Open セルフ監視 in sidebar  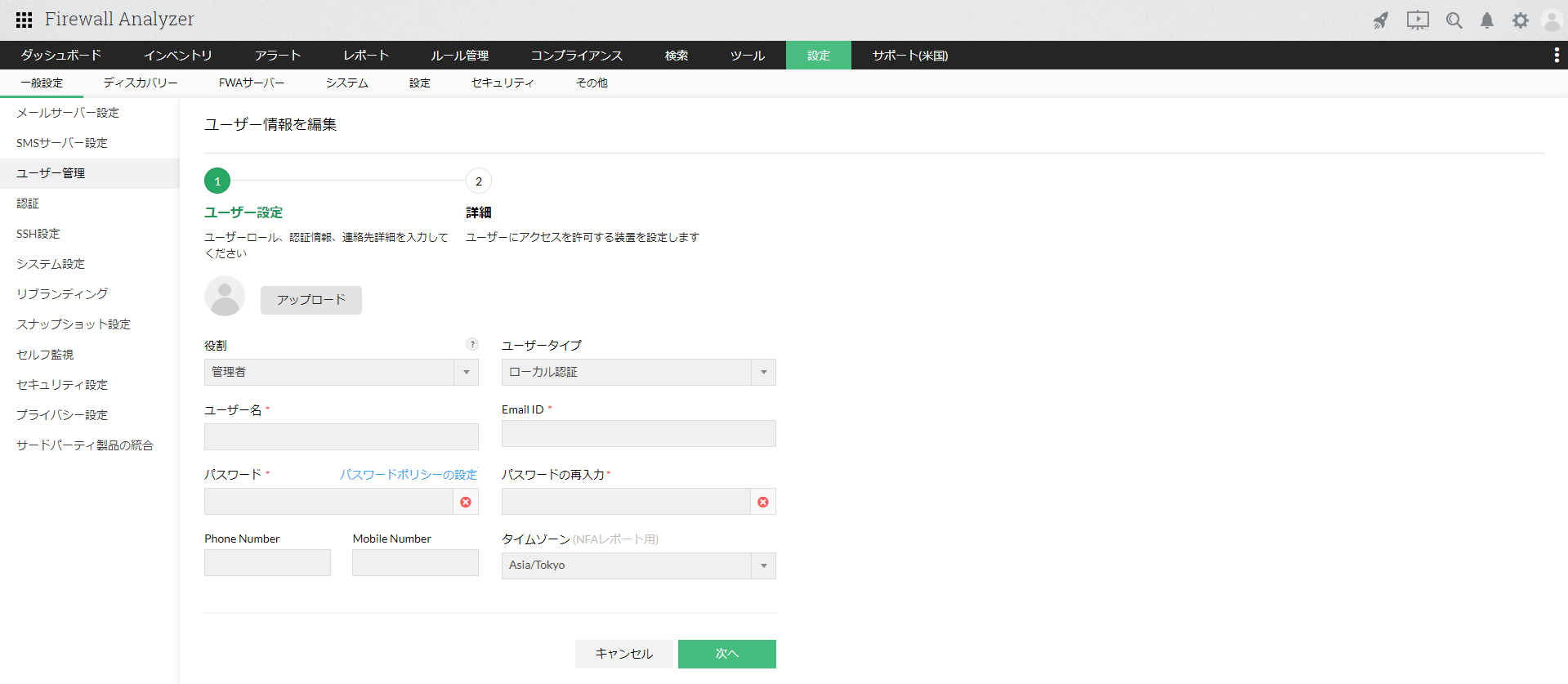(x=90, y=355)
